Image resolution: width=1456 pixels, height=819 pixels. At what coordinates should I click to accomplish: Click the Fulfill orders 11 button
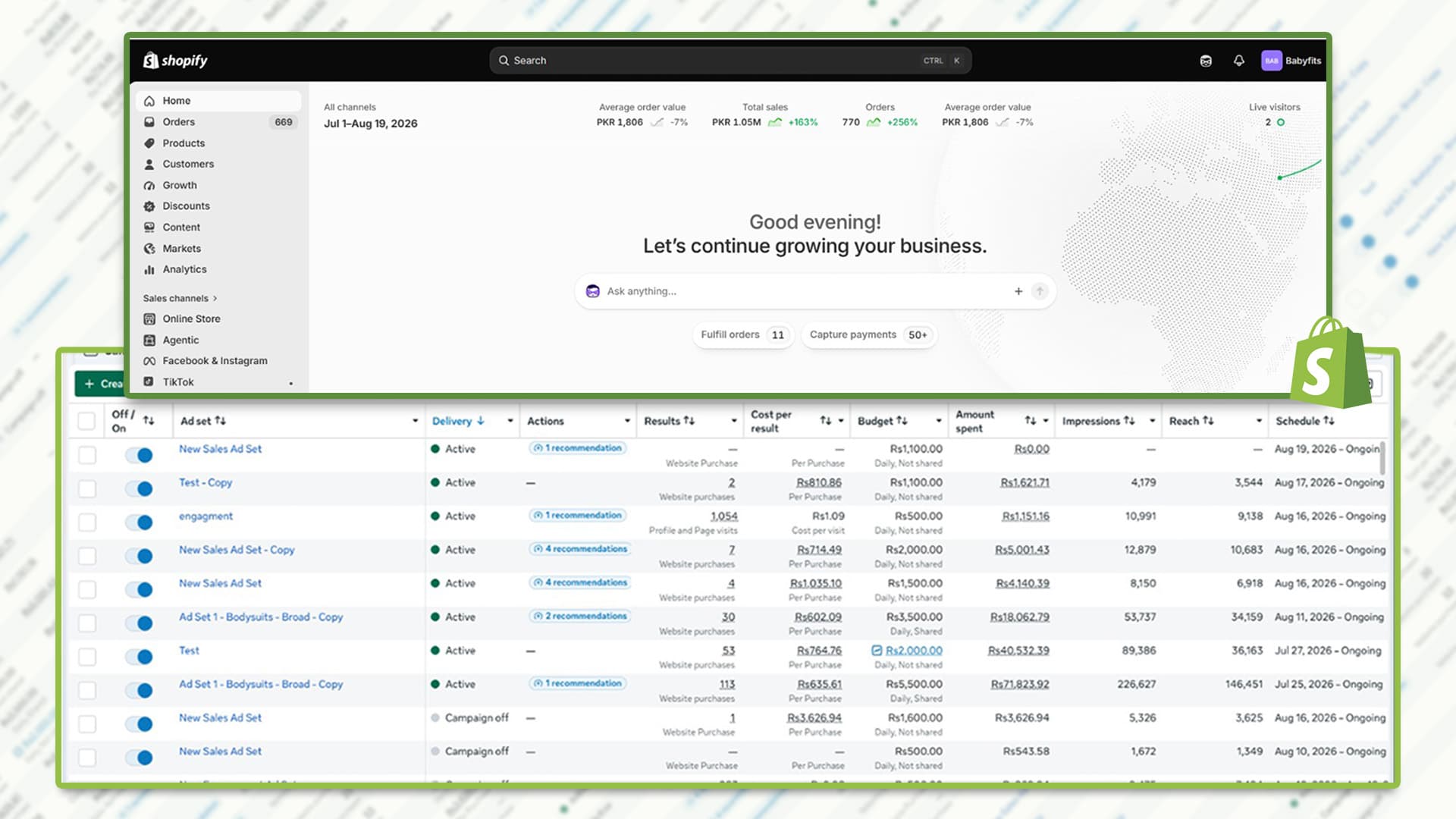pyautogui.click(x=743, y=335)
